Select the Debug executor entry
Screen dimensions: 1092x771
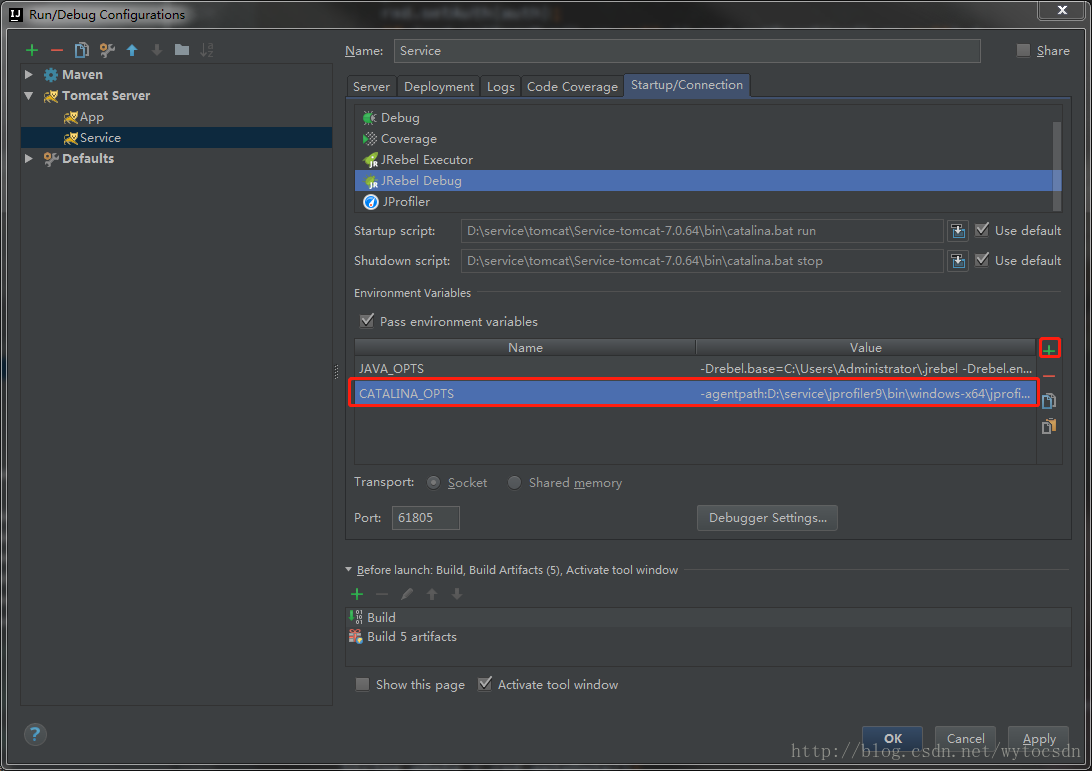point(703,118)
